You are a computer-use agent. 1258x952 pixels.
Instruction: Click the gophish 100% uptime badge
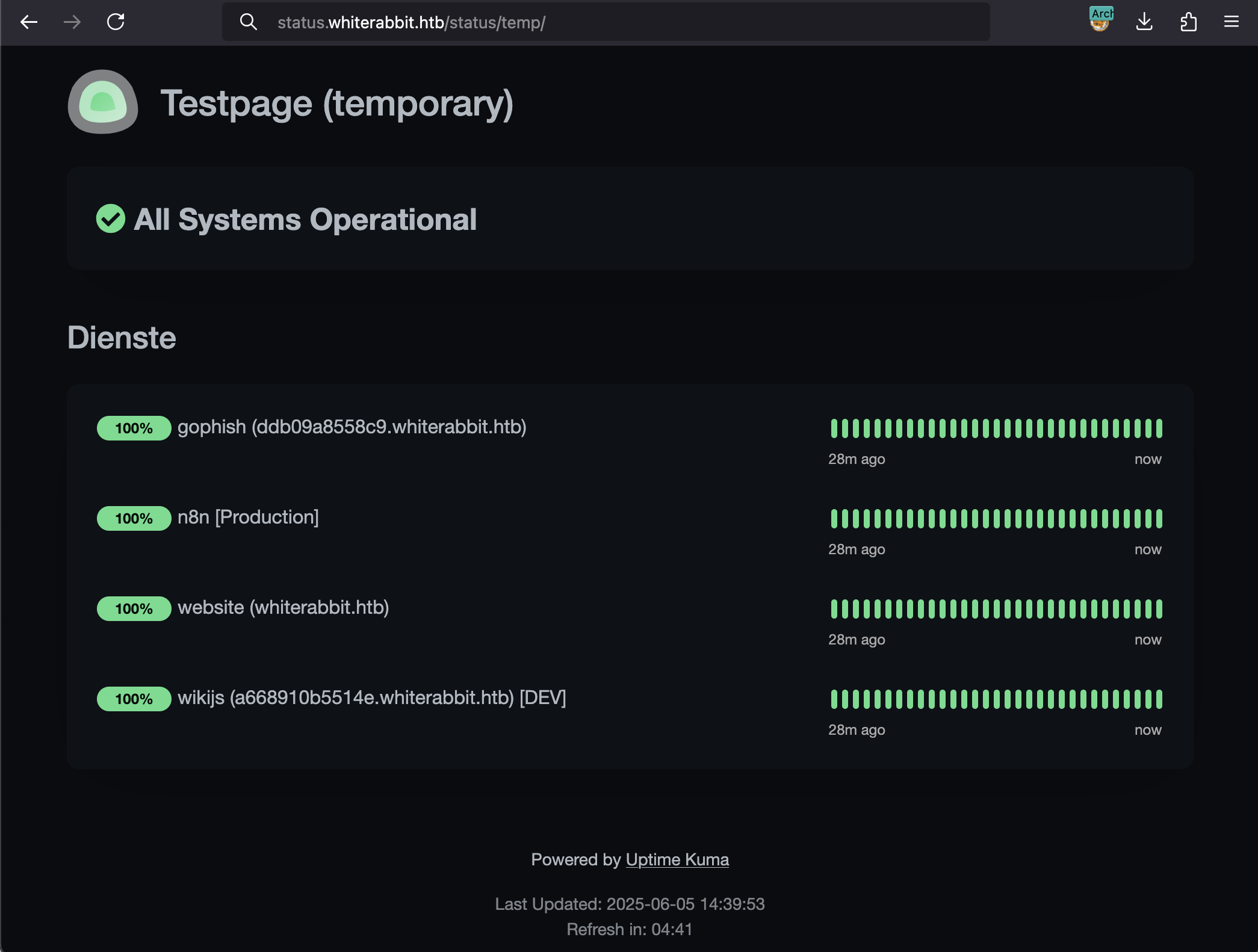pos(134,428)
